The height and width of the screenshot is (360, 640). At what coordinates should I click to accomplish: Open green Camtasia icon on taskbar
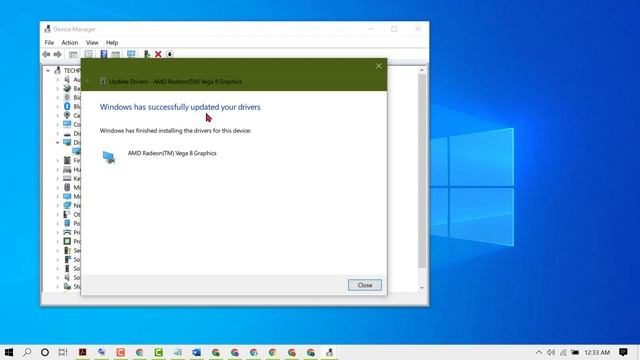(158, 352)
